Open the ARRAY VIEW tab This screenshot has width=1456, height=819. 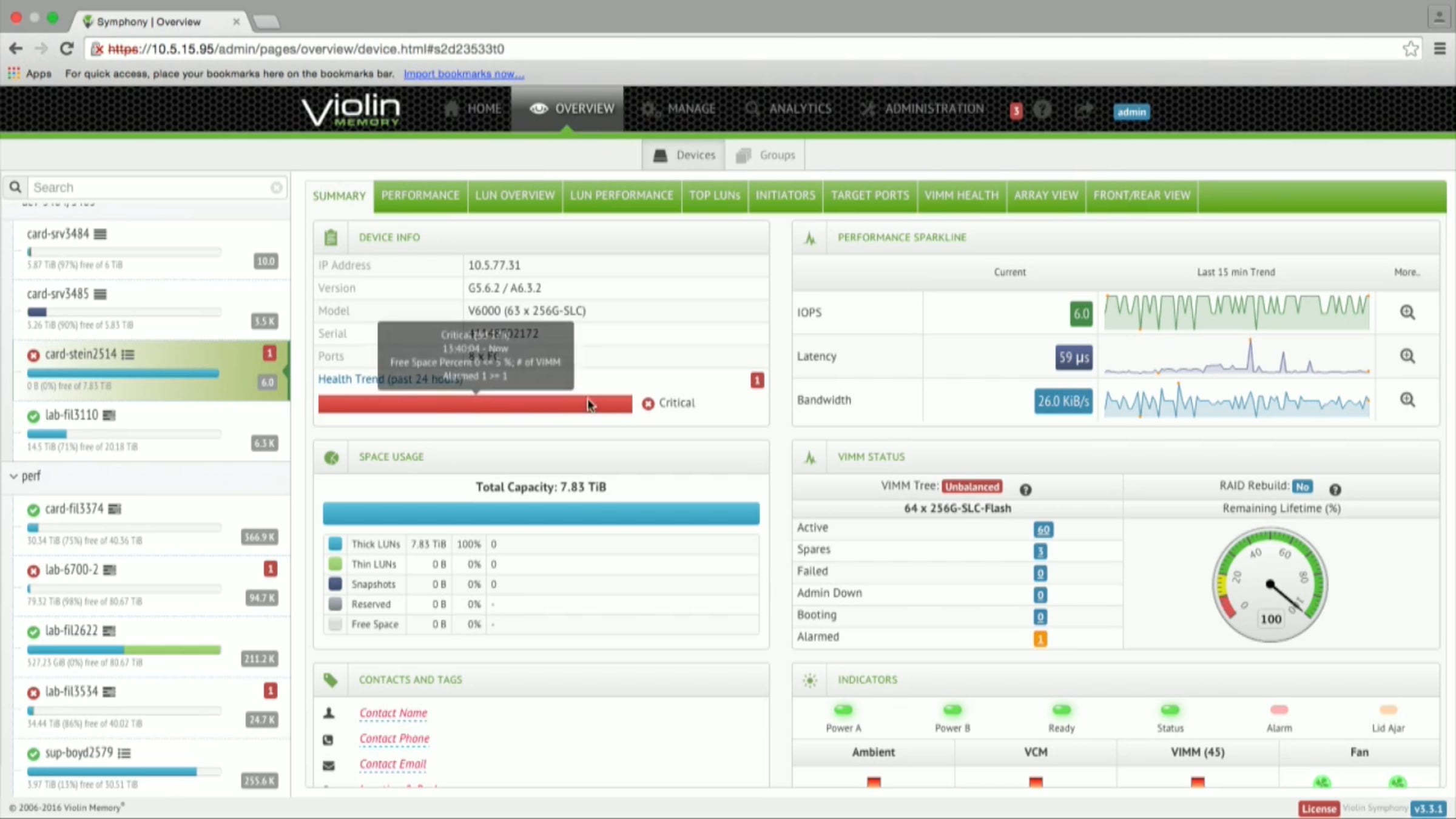pos(1046,195)
